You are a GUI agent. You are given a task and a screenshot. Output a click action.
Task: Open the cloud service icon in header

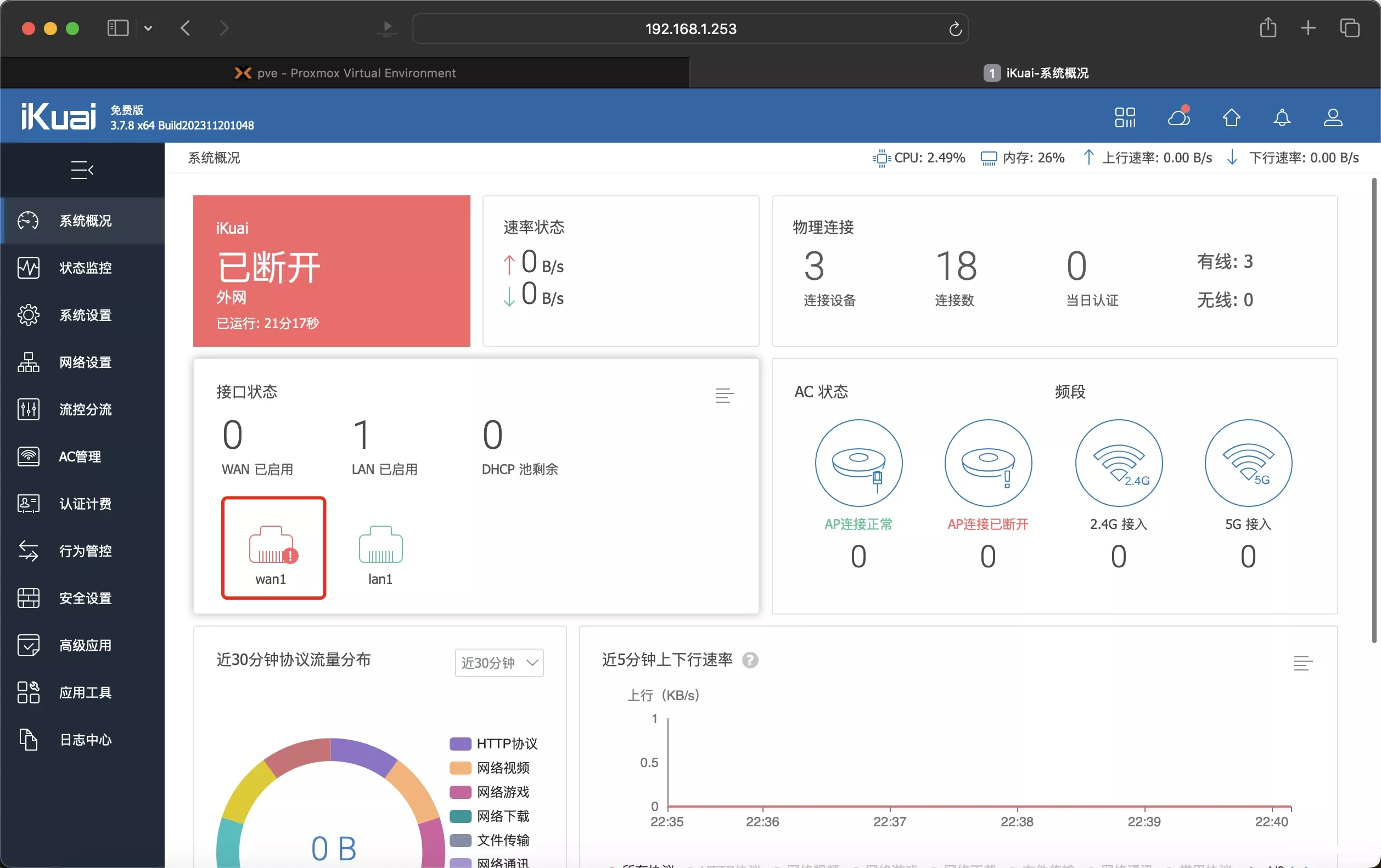click(x=1178, y=116)
